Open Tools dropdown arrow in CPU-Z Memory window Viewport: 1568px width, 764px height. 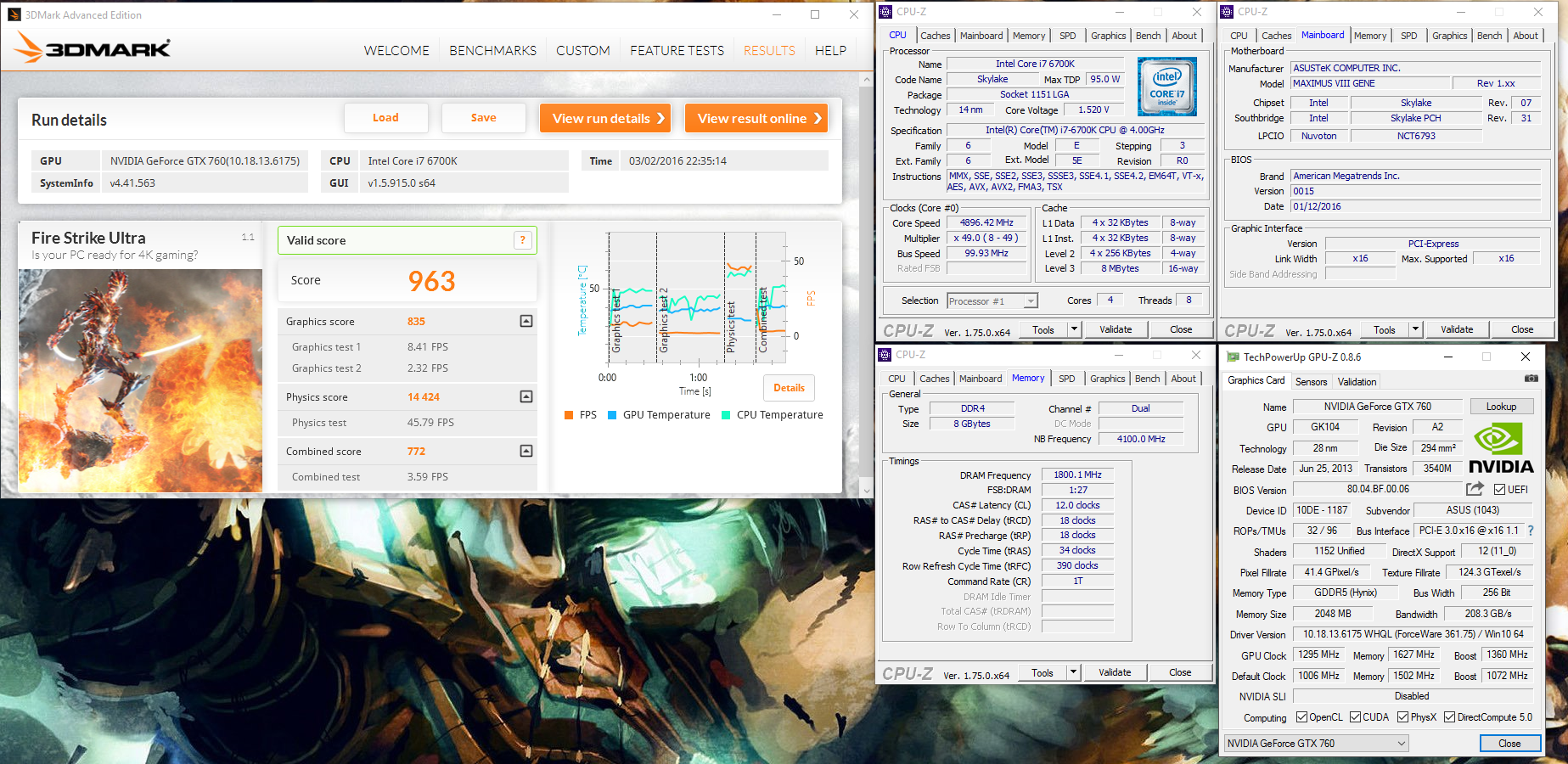tap(1073, 672)
